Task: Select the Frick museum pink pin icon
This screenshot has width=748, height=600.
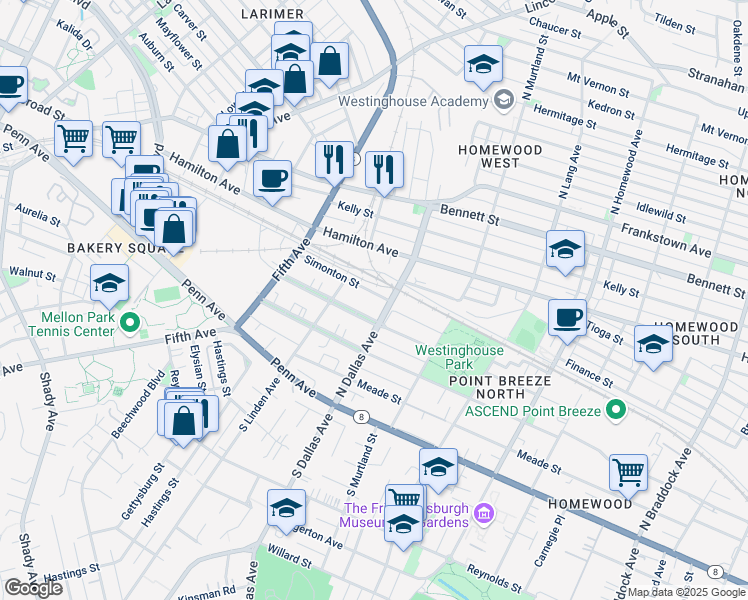Action: coord(485,514)
